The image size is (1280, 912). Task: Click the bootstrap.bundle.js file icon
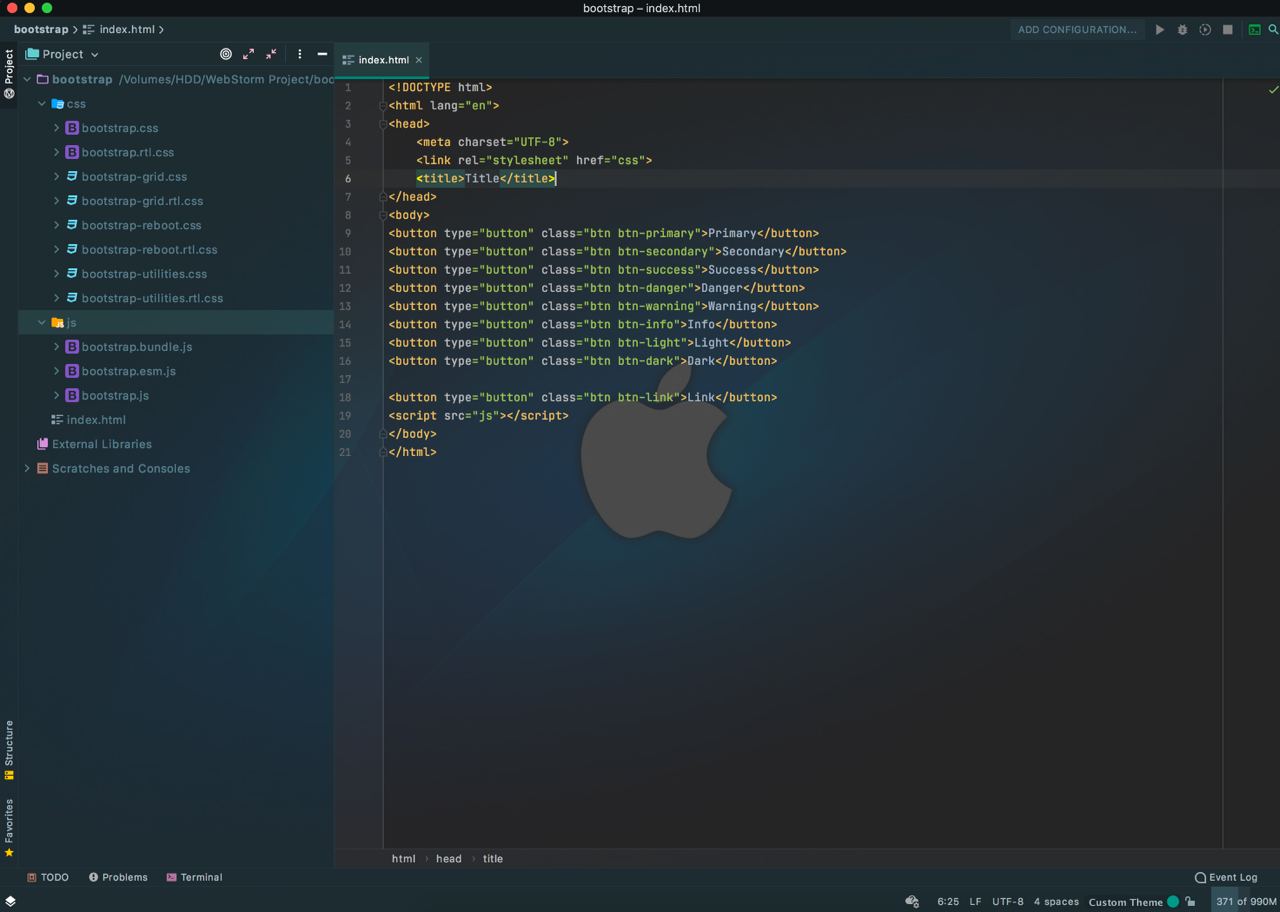(x=72, y=347)
